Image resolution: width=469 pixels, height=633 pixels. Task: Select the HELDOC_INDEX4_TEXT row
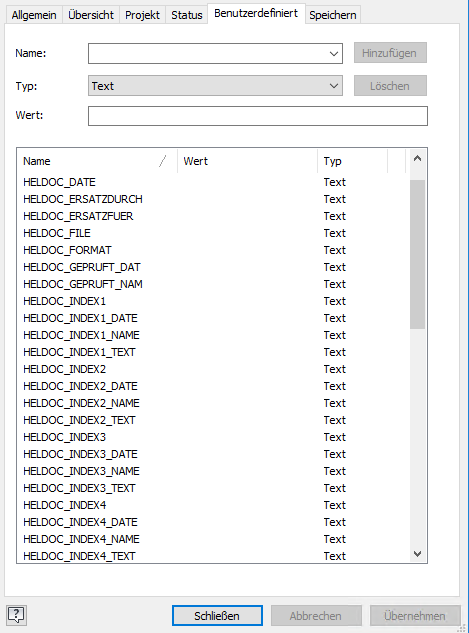[213, 556]
